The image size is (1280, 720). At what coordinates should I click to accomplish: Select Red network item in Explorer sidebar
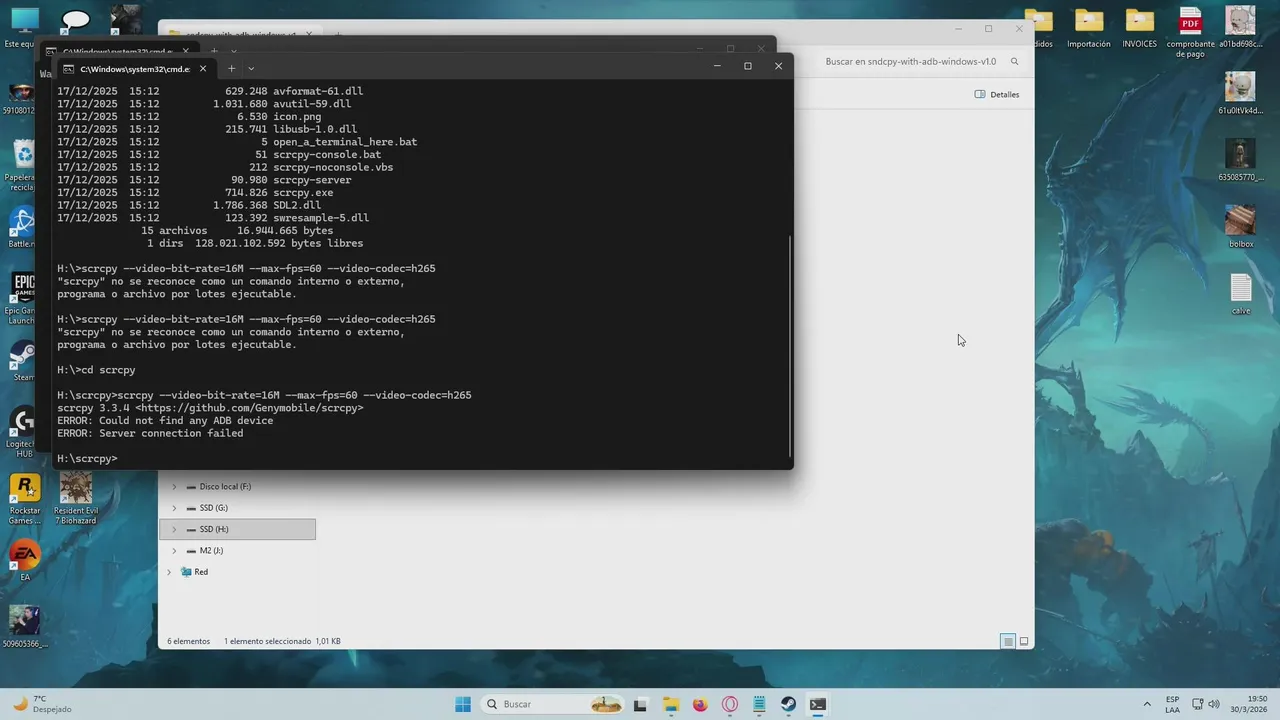point(194,572)
